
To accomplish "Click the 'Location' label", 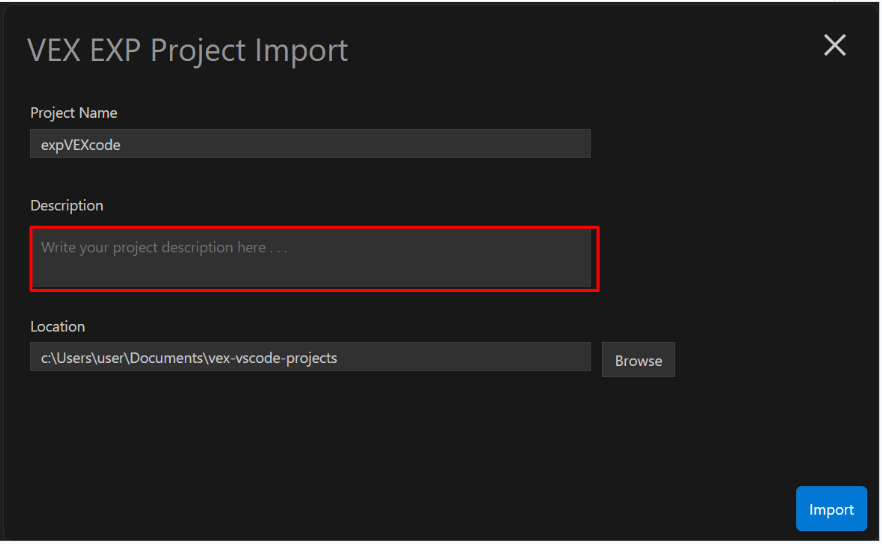I will pyautogui.click(x=57, y=326).
